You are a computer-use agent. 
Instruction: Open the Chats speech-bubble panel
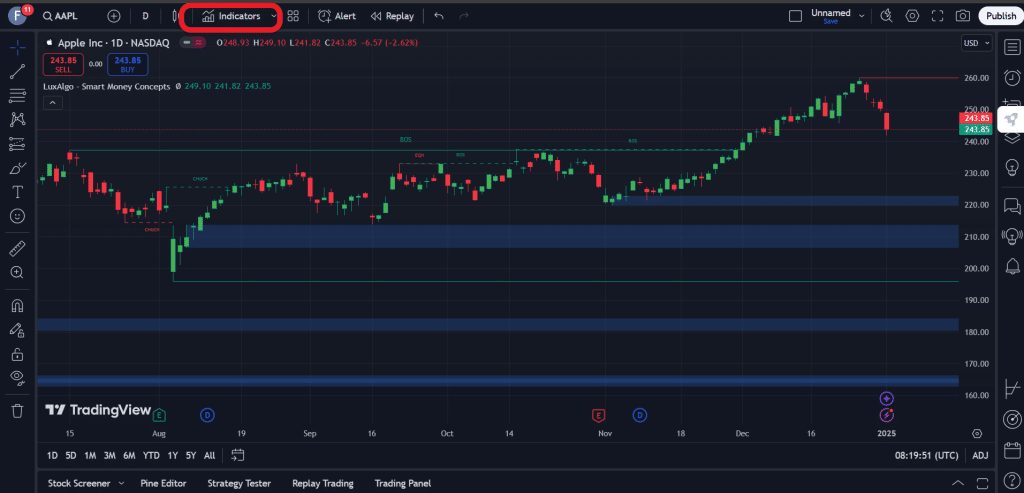(x=1012, y=207)
